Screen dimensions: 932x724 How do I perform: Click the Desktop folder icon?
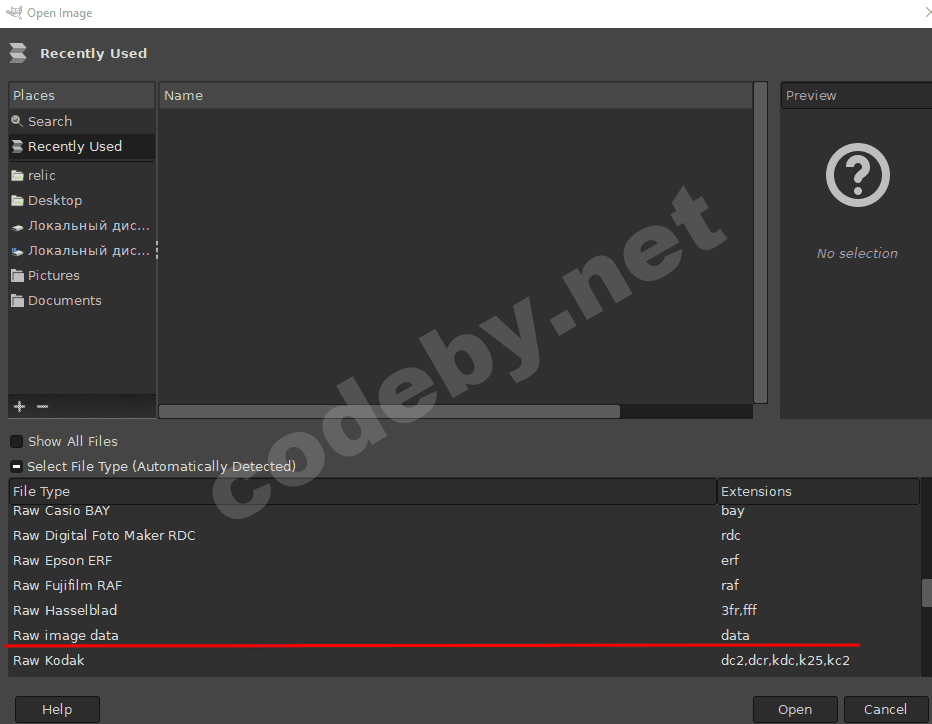tap(17, 201)
